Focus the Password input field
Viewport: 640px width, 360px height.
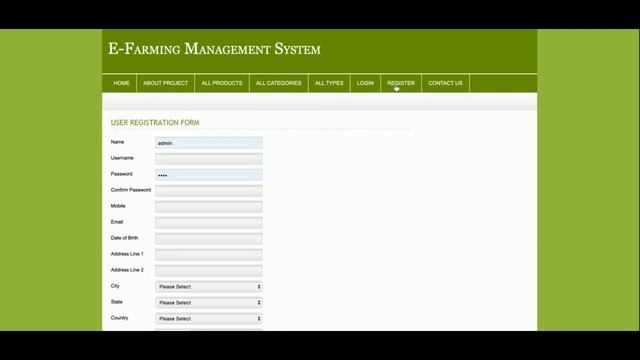[x=209, y=175]
